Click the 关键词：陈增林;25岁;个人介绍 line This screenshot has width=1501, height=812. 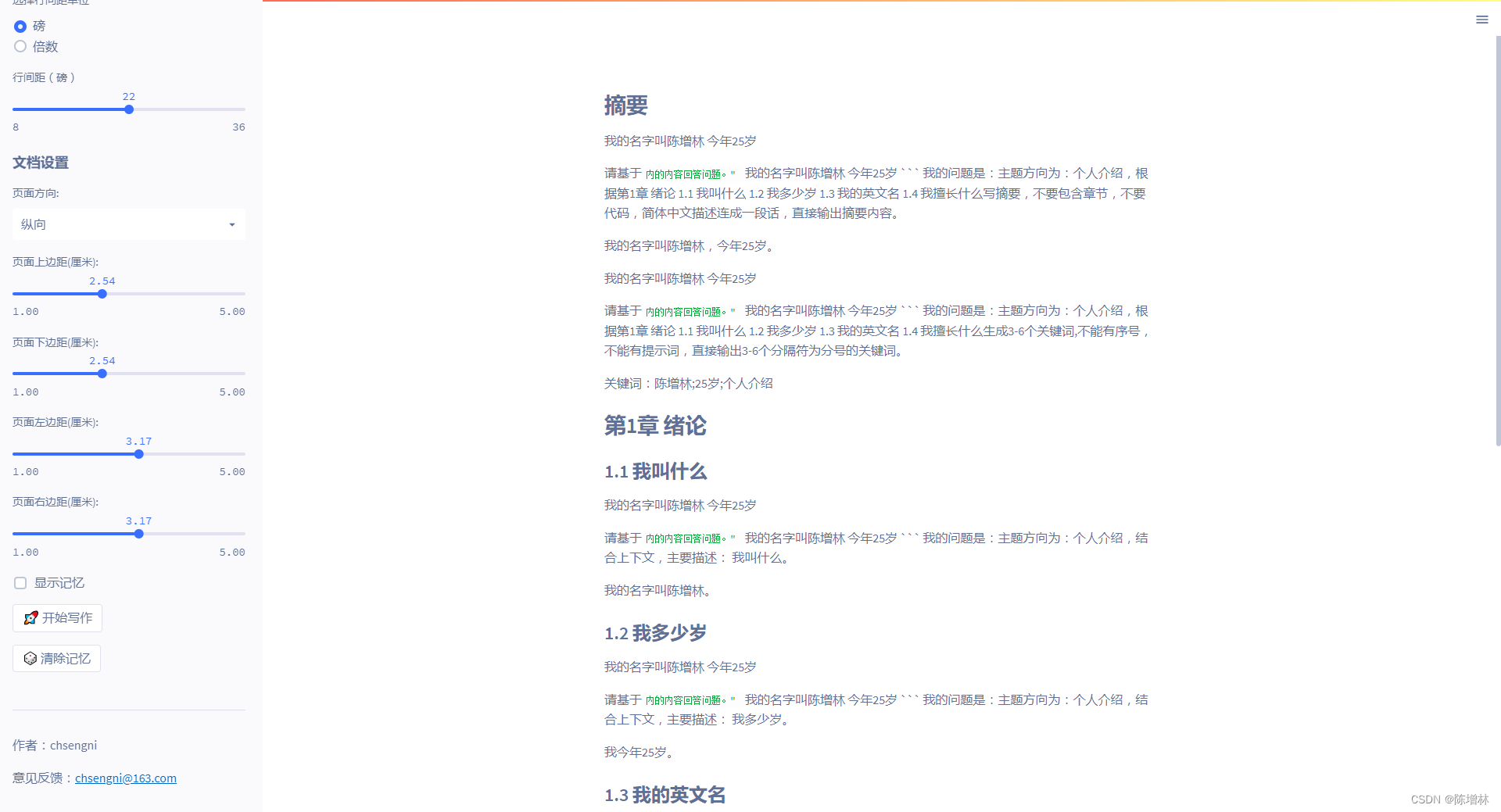(x=688, y=384)
